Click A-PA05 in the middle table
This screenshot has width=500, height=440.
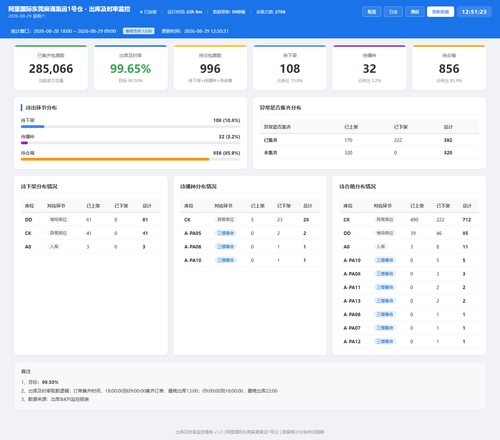193,233
